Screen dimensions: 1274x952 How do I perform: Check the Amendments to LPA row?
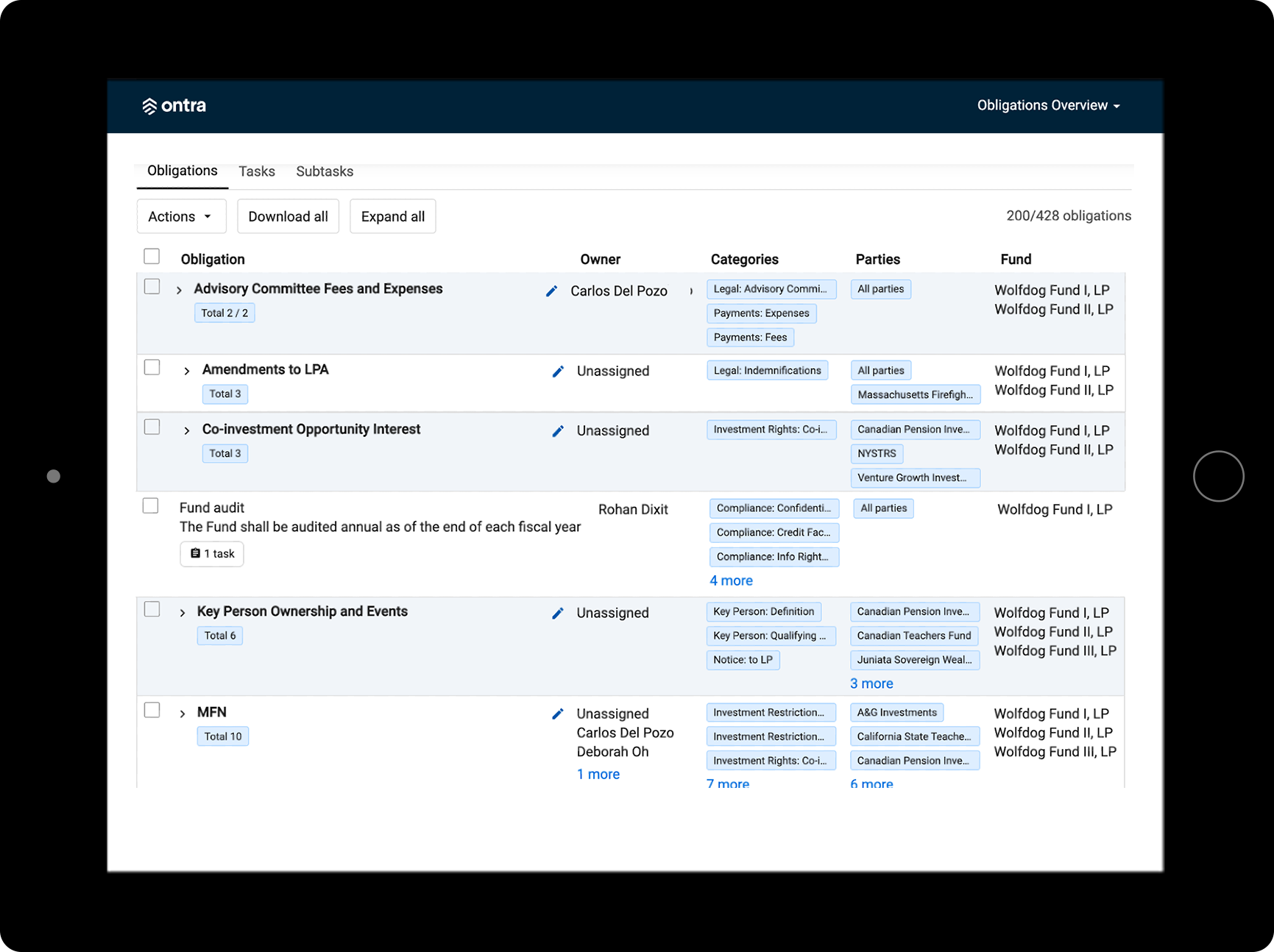point(152,367)
